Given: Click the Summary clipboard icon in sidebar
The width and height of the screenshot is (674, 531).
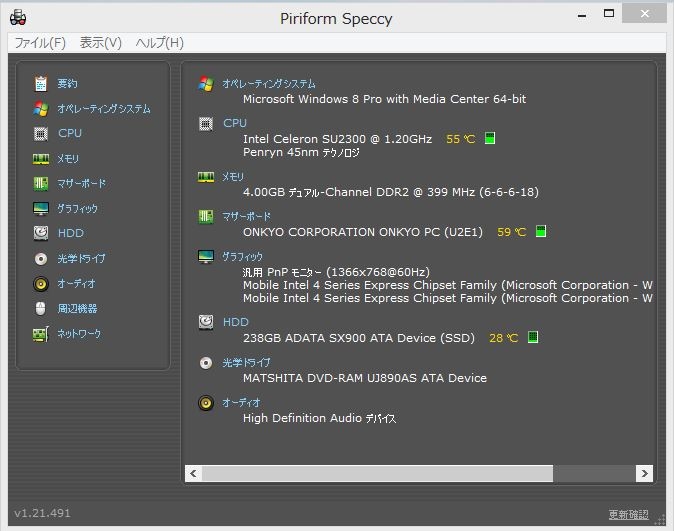Looking at the screenshot, I should click(x=40, y=84).
